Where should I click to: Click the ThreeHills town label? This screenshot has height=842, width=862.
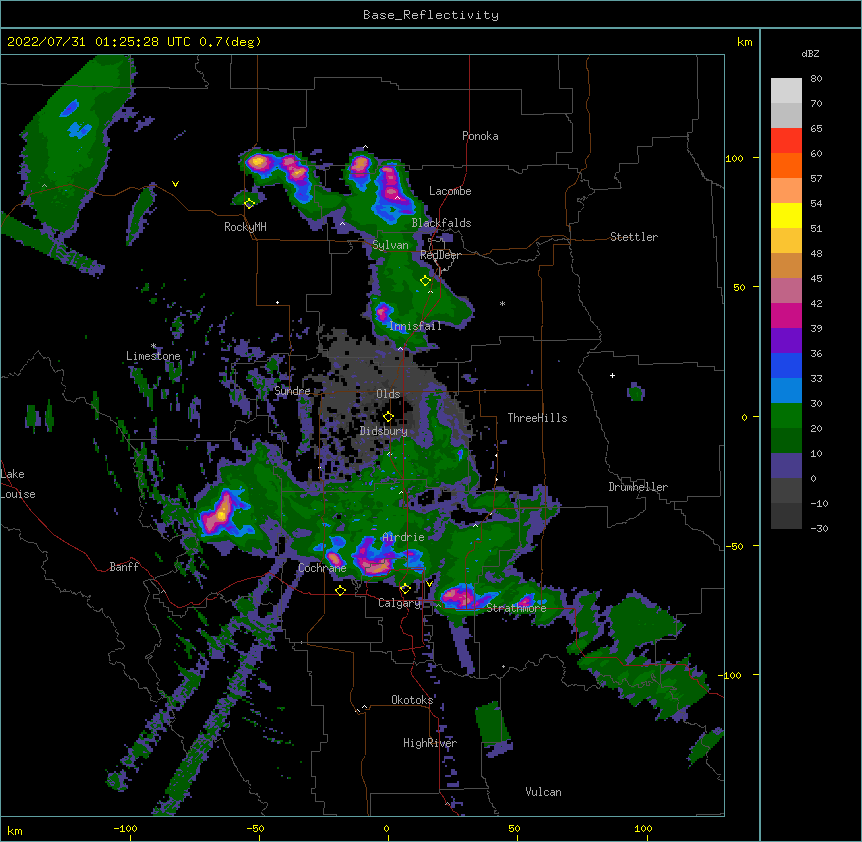click(x=537, y=418)
